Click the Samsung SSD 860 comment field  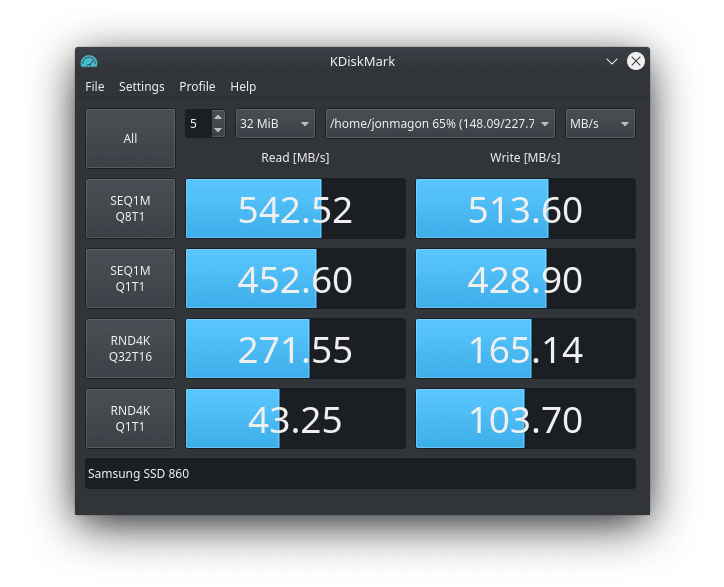coord(360,473)
